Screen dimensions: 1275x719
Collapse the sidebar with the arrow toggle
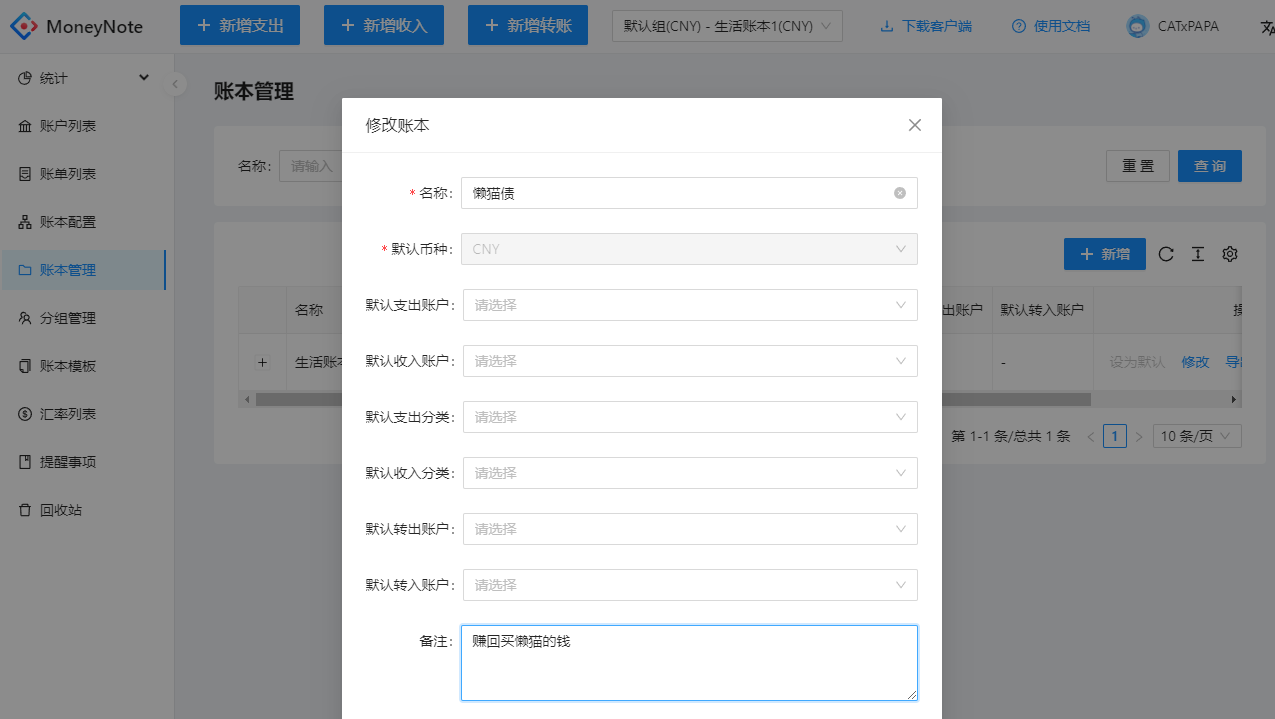pos(175,84)
